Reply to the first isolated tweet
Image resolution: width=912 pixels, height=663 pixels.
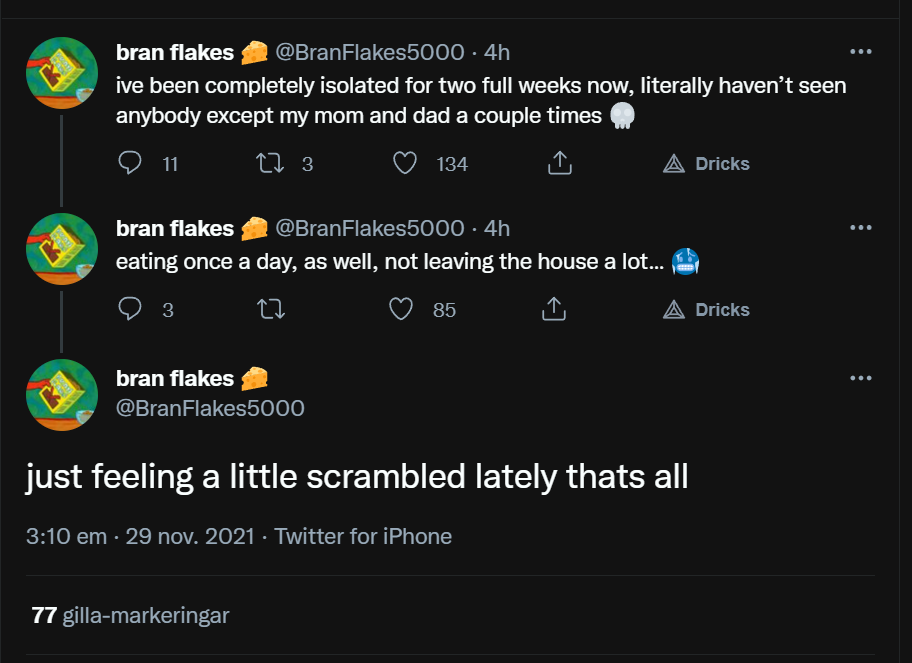(131, 164)
